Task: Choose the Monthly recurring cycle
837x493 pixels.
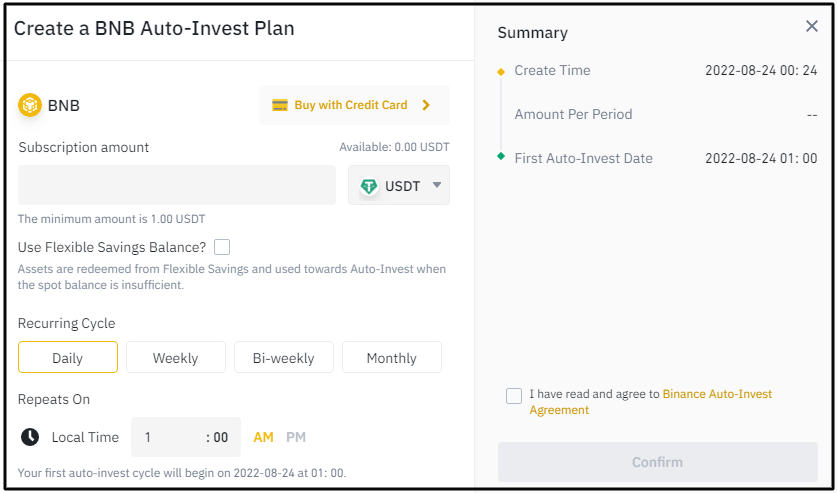Action: (392, 358)
